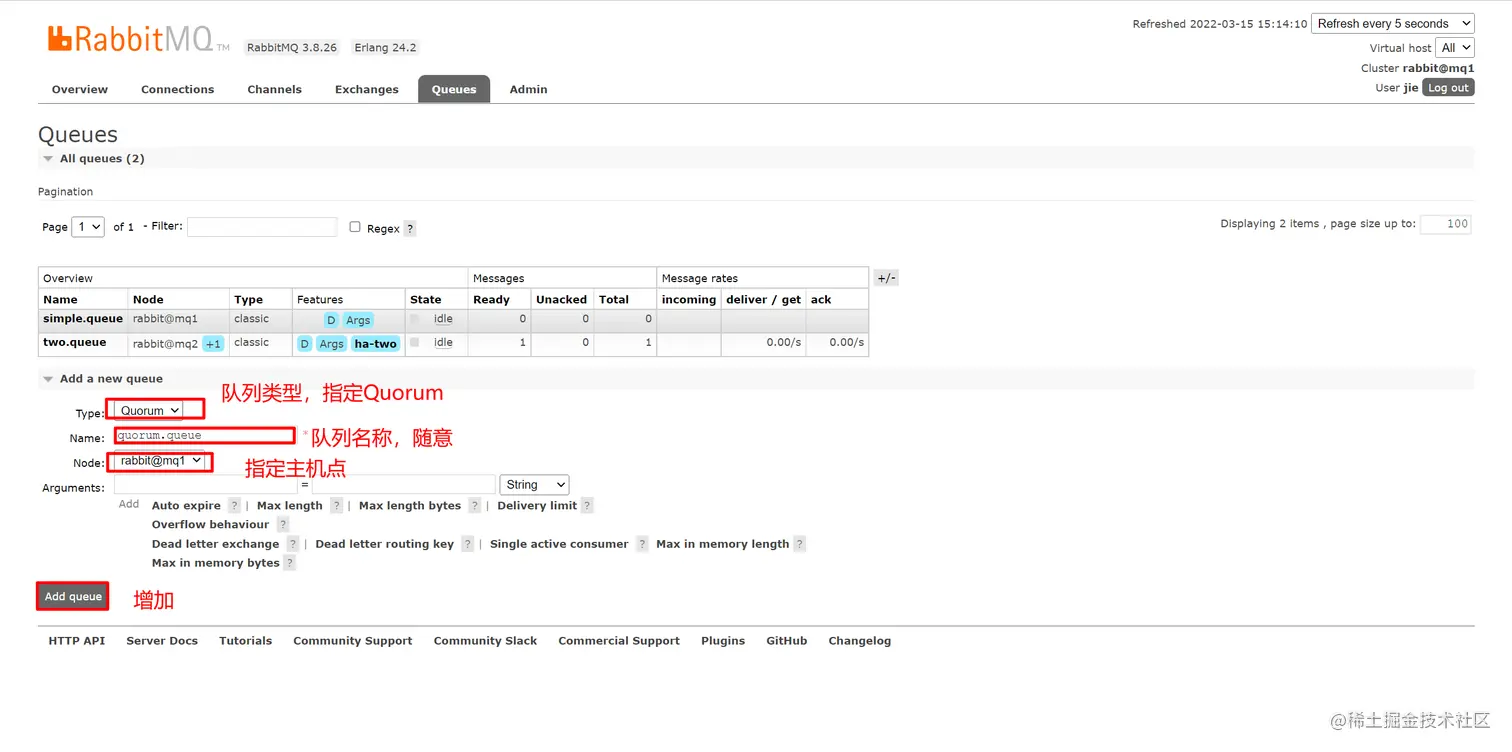Open the Community Slack link
The image size is (1512, 752).
coord(486,641)
